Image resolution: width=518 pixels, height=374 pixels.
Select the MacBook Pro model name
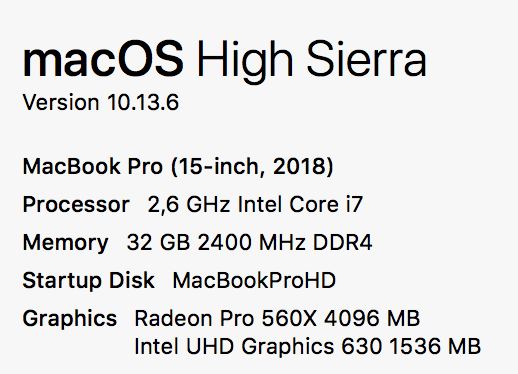point(93,166)
